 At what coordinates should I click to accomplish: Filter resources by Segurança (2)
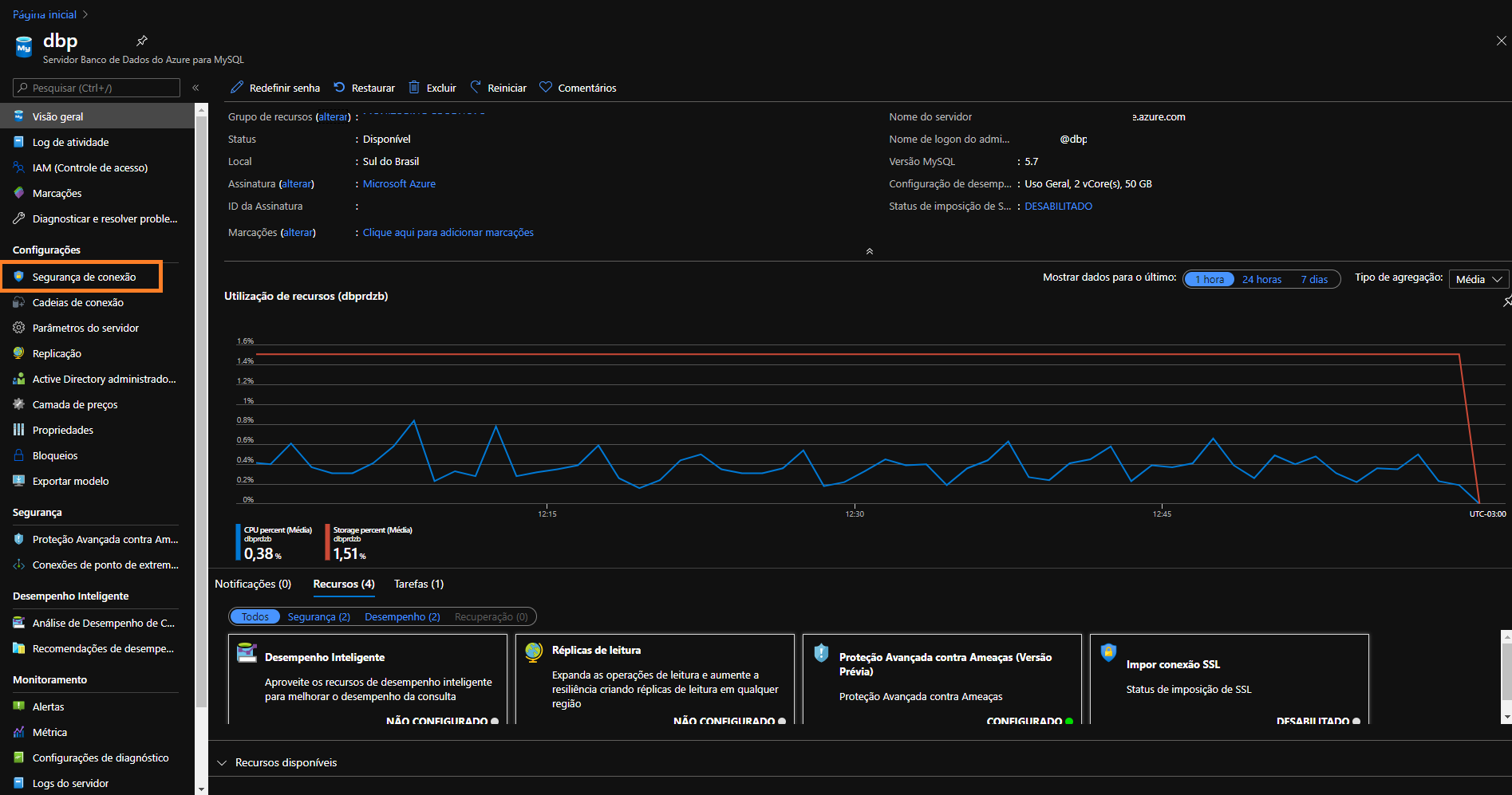tap(319, 616)
